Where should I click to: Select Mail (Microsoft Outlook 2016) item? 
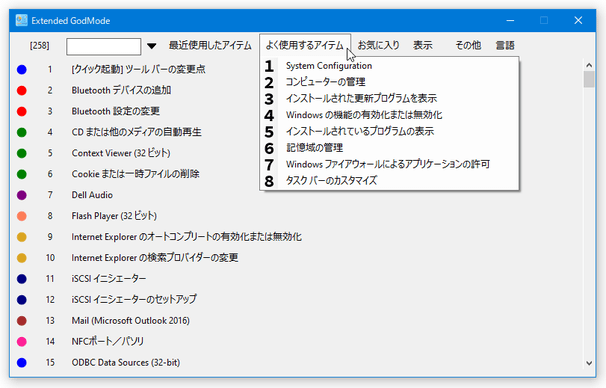point(131,320)
